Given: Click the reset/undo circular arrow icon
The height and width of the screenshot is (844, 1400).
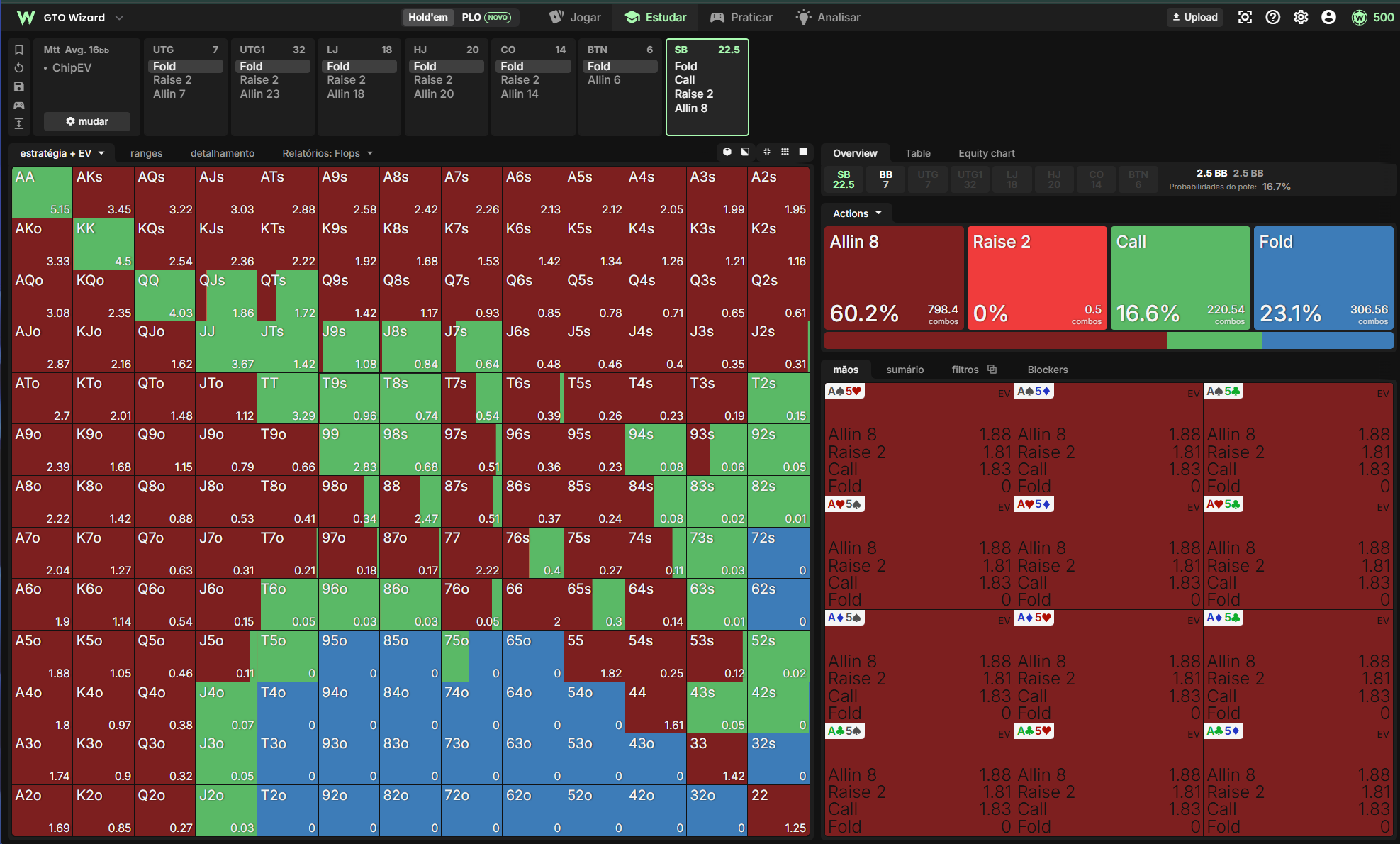Looking at the screenshot, I should pos(19,68).
